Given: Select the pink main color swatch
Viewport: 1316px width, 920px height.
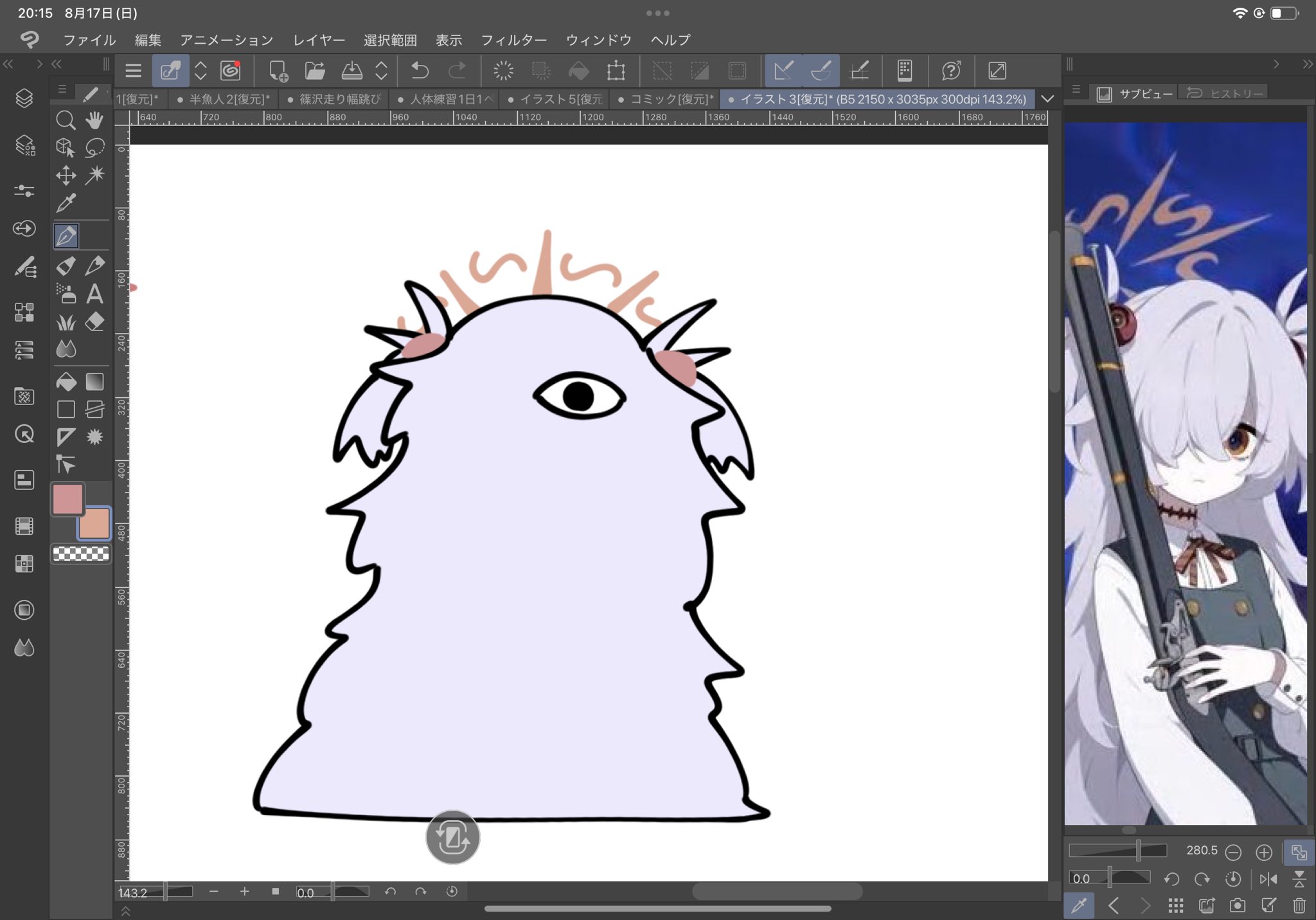Looking at the screenshot, I should [x=67, y=499].
